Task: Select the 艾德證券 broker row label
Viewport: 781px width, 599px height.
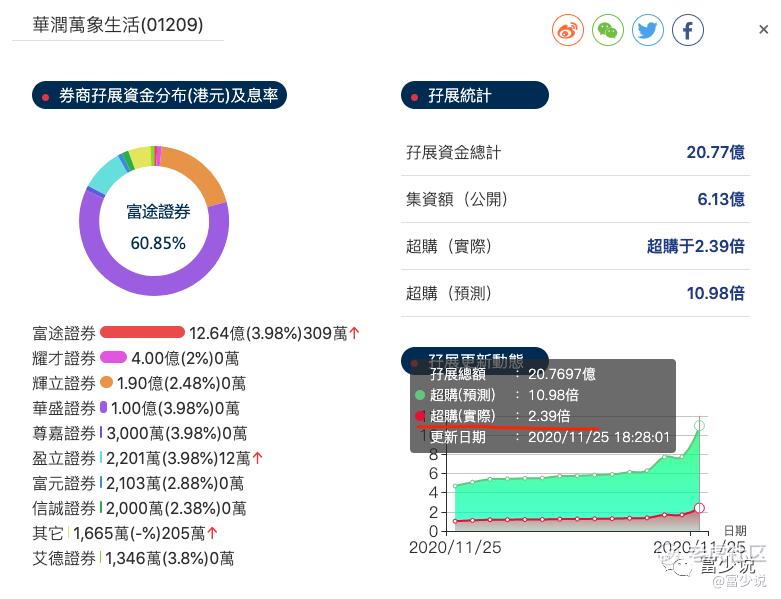Action: (64, 558)
